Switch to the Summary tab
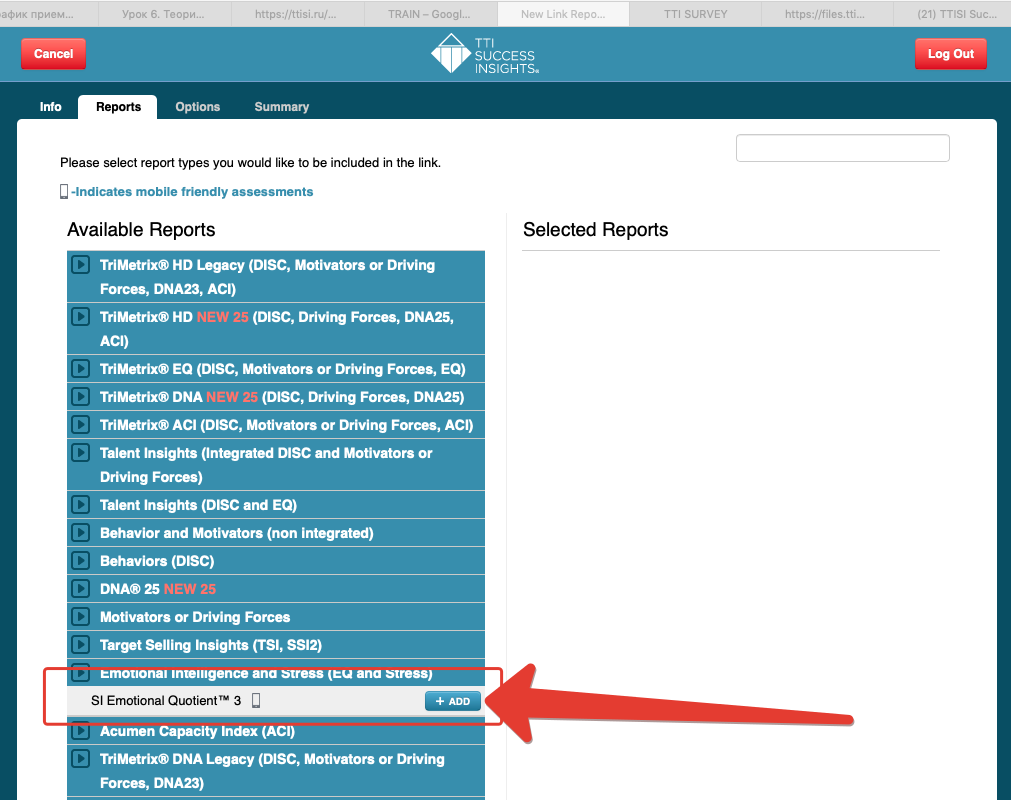Screen dimensions: 1011x800 pyautogui.click(x=282, y=107)
